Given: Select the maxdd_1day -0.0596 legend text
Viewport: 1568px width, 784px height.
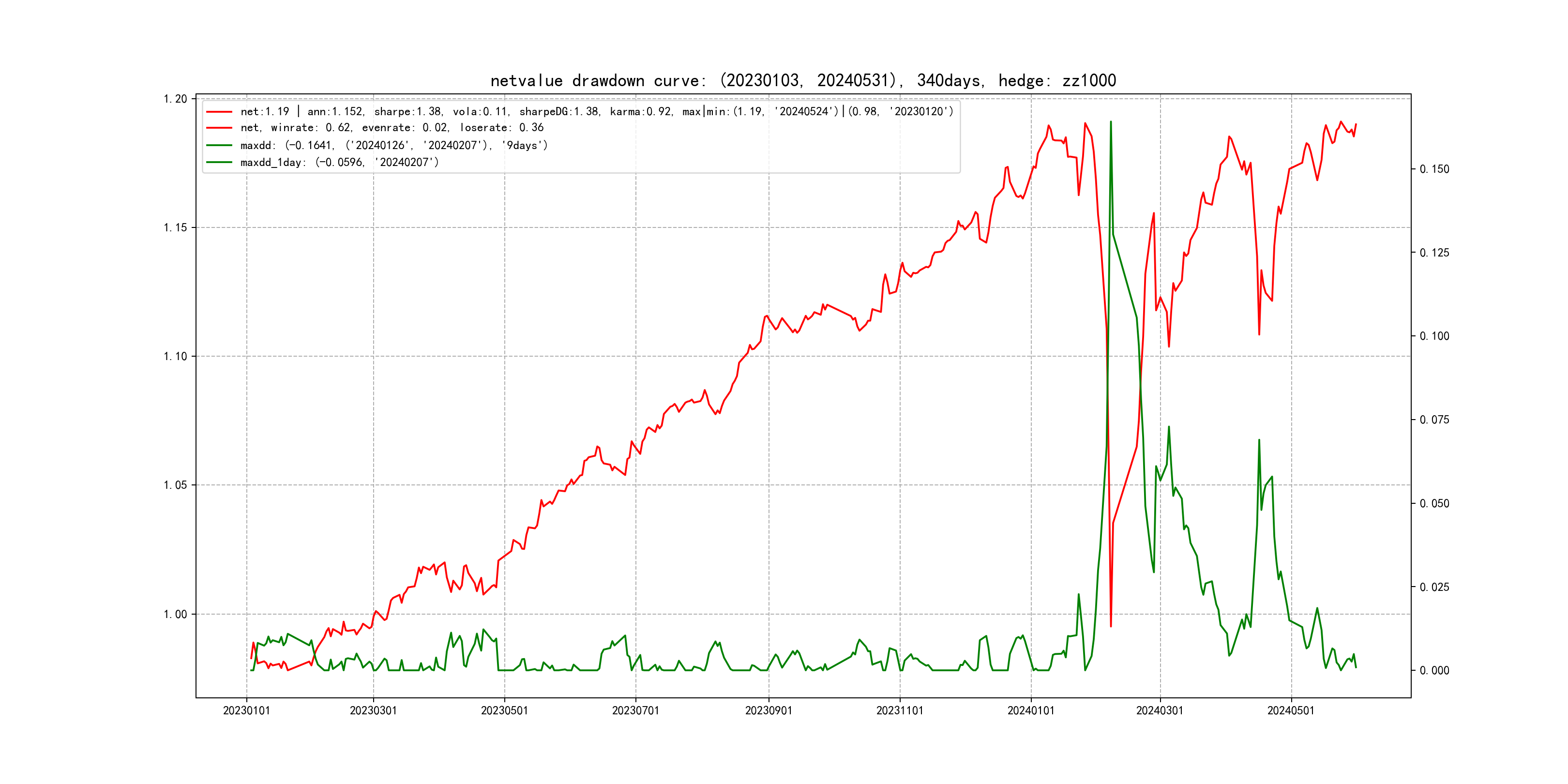Looking at the screenshot, I should click(x=340, y=163).
